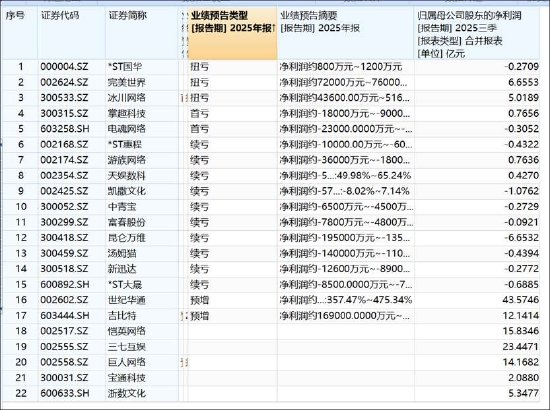Click summary cell showing 49.98%~65.24%
Screen dimensions: 550x410
[346, 175]
